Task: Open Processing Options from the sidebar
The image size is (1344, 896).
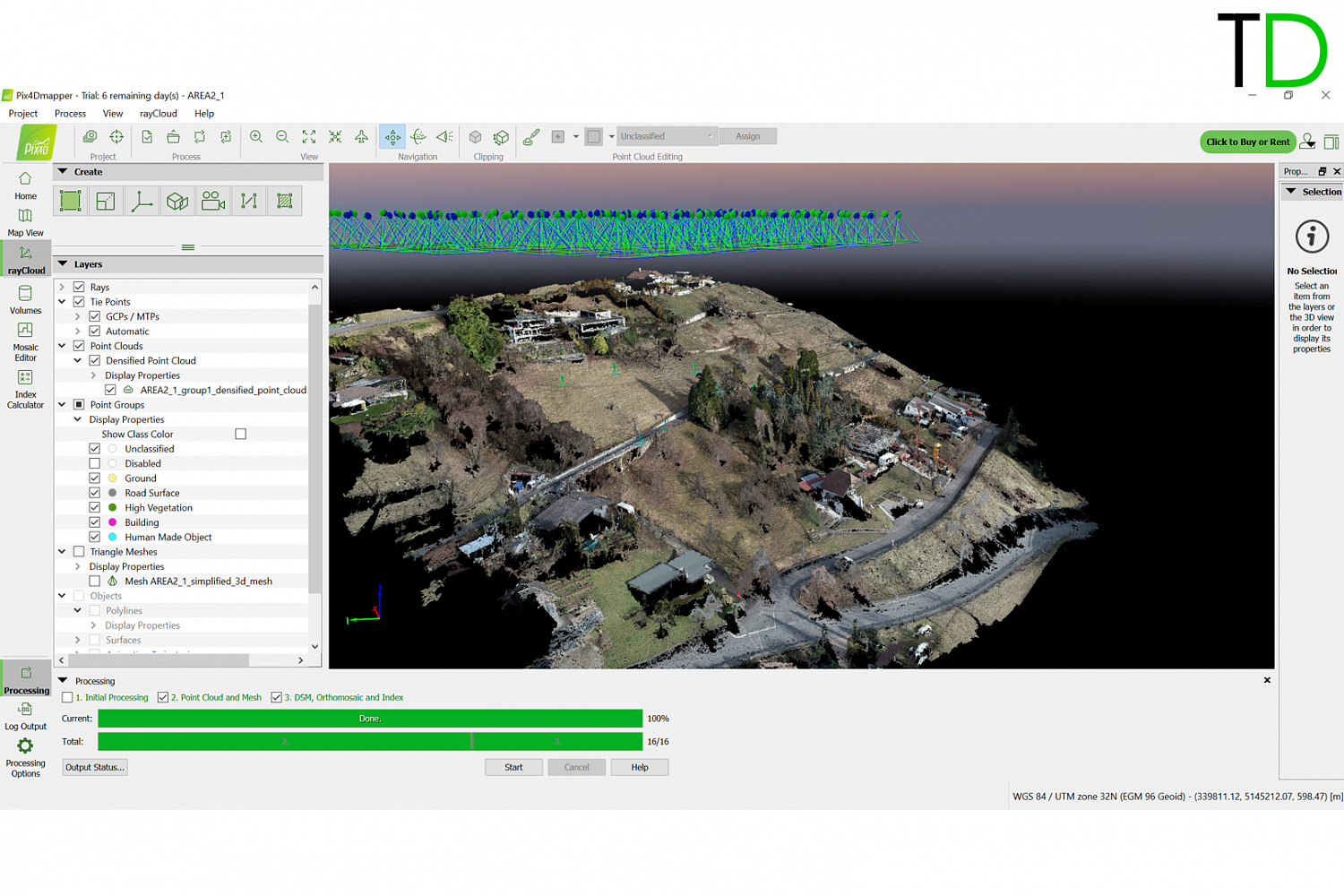Action: coord(25,755)
